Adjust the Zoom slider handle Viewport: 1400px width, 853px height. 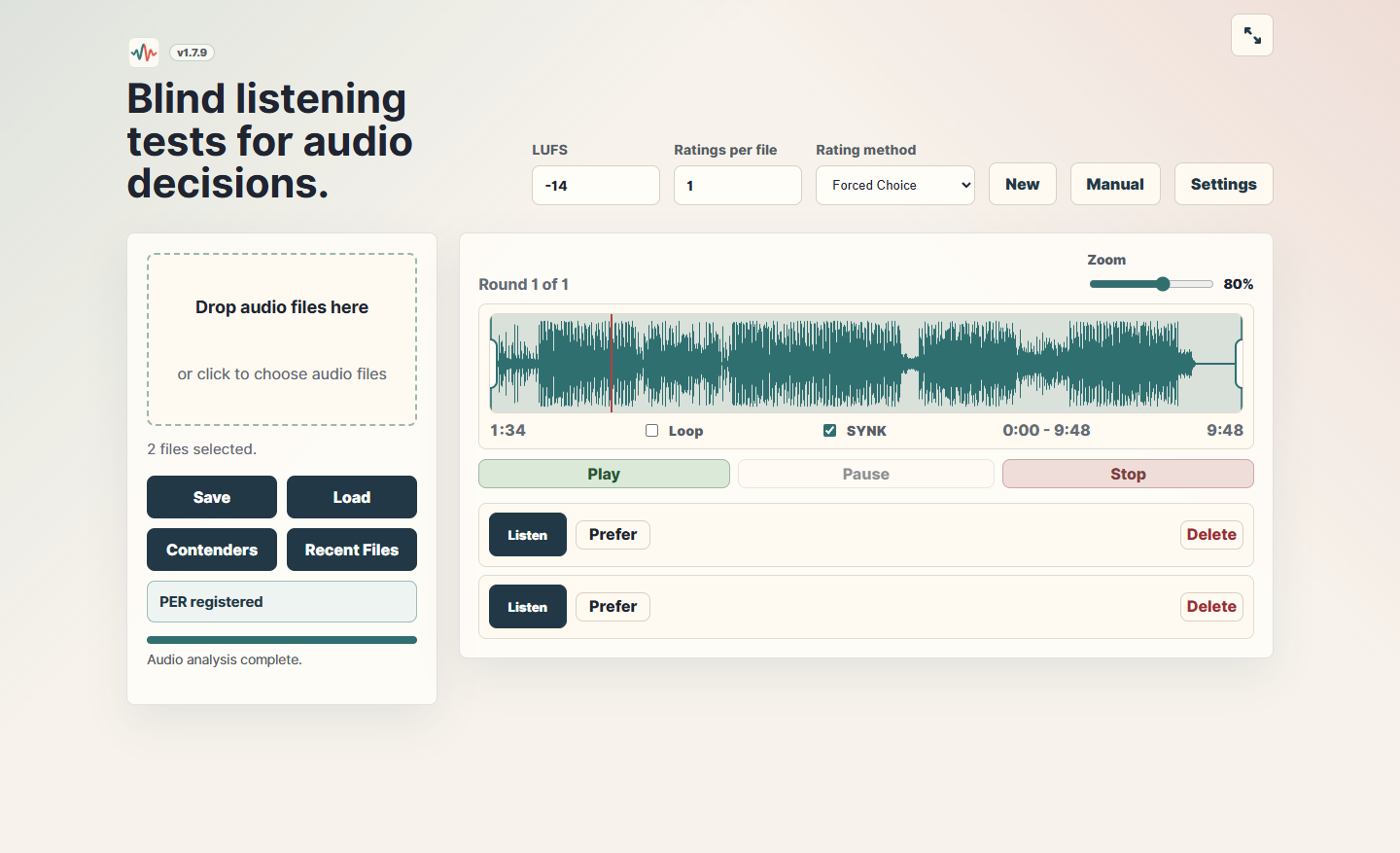click(x=1163, y=284)
